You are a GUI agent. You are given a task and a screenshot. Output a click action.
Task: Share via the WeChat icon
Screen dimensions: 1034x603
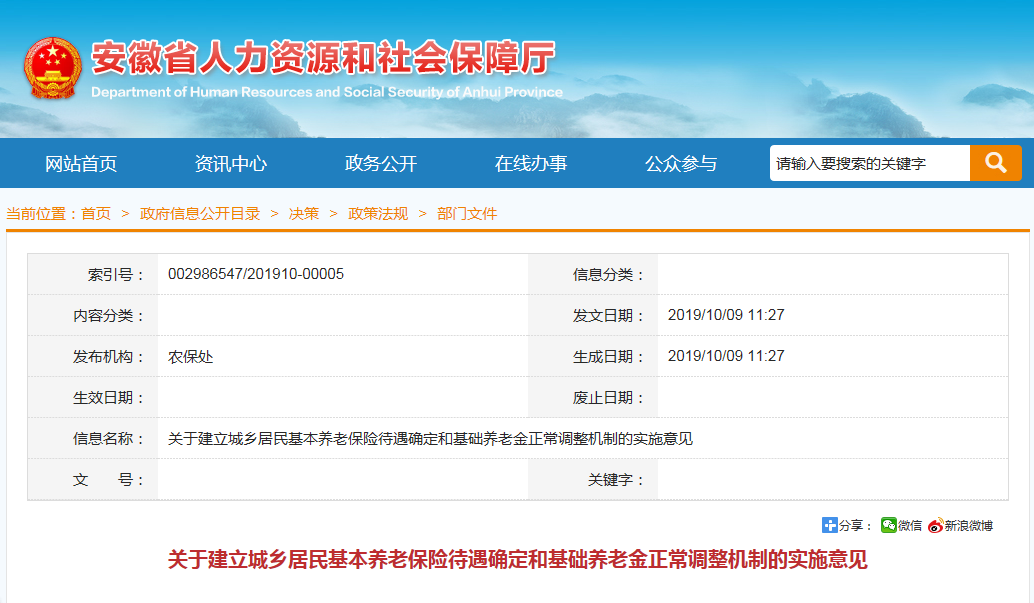(x=888, y=525)
